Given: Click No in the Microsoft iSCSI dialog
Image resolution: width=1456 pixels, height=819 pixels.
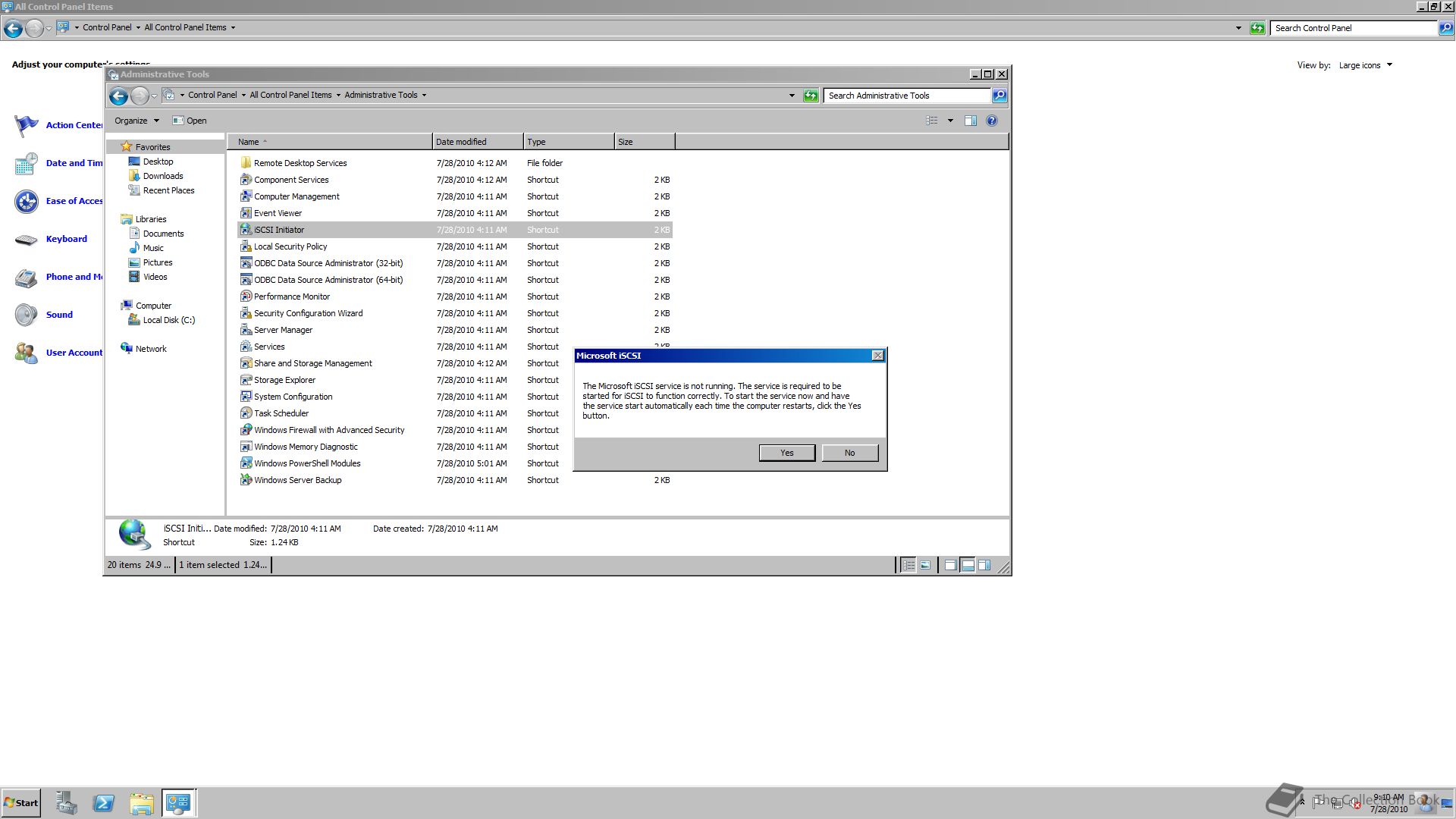Looking at the screenshot, I should coord(850,453).
